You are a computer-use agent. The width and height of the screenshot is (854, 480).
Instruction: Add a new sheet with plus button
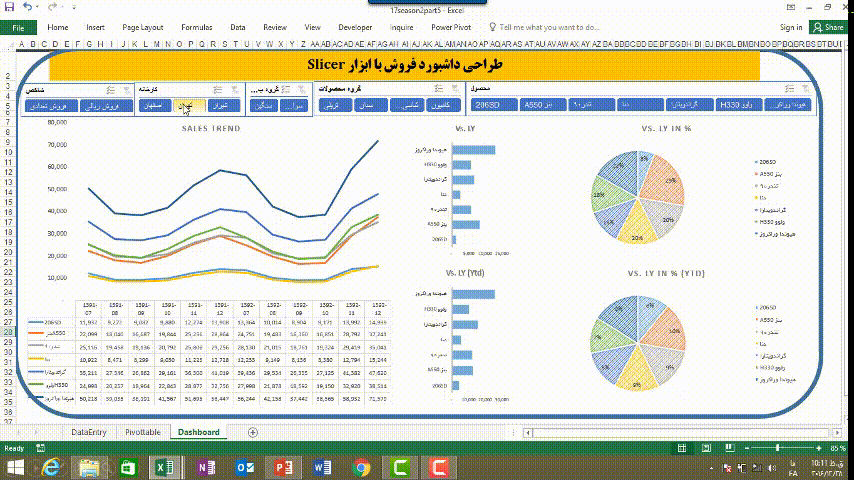coord(252,432)
